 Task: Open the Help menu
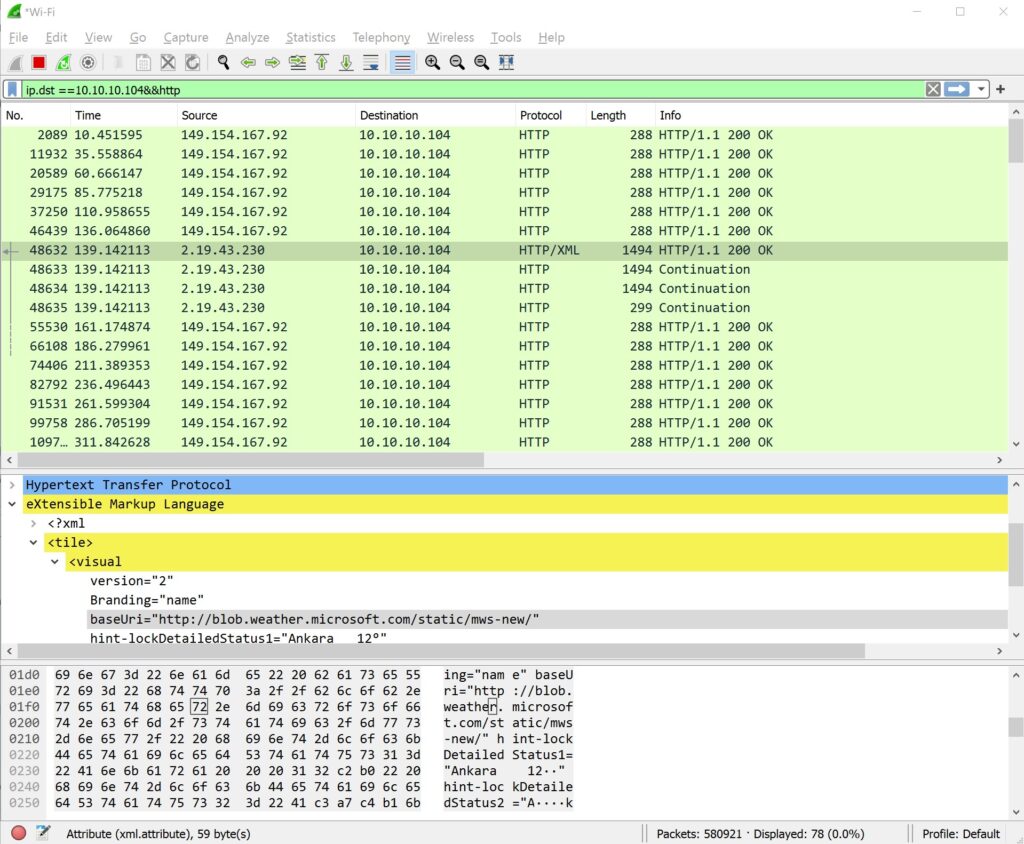click(x=551, y=38)
